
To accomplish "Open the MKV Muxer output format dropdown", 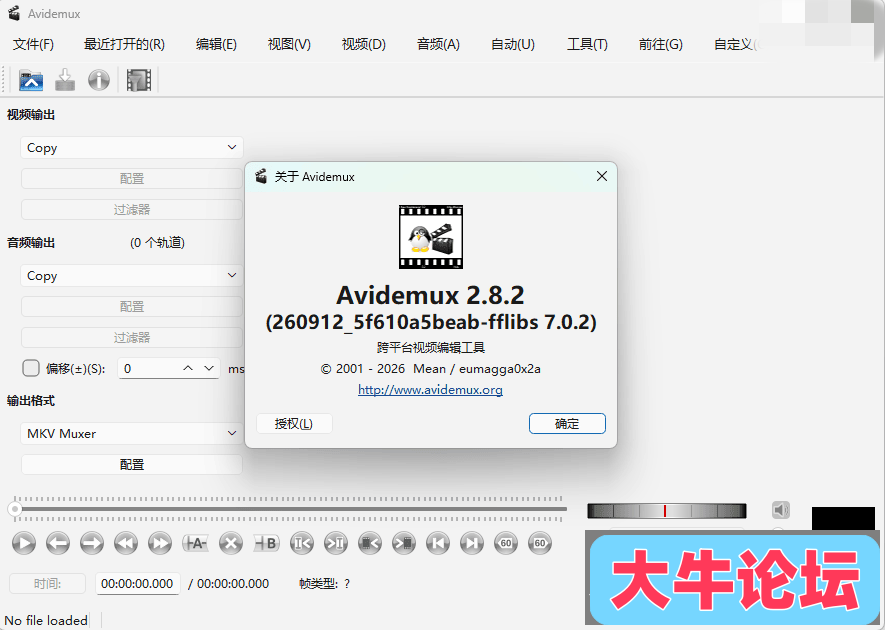I will click(x=132, y=434).
